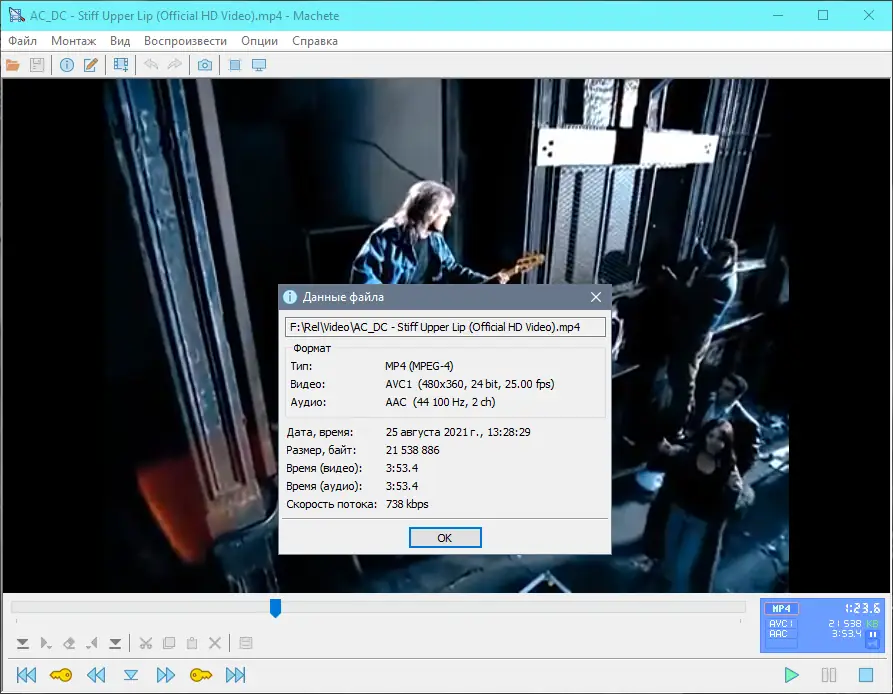893x694 pixels.
Task: Jump to the previous keyframe using left key icon
Action: tap(61, 675)
